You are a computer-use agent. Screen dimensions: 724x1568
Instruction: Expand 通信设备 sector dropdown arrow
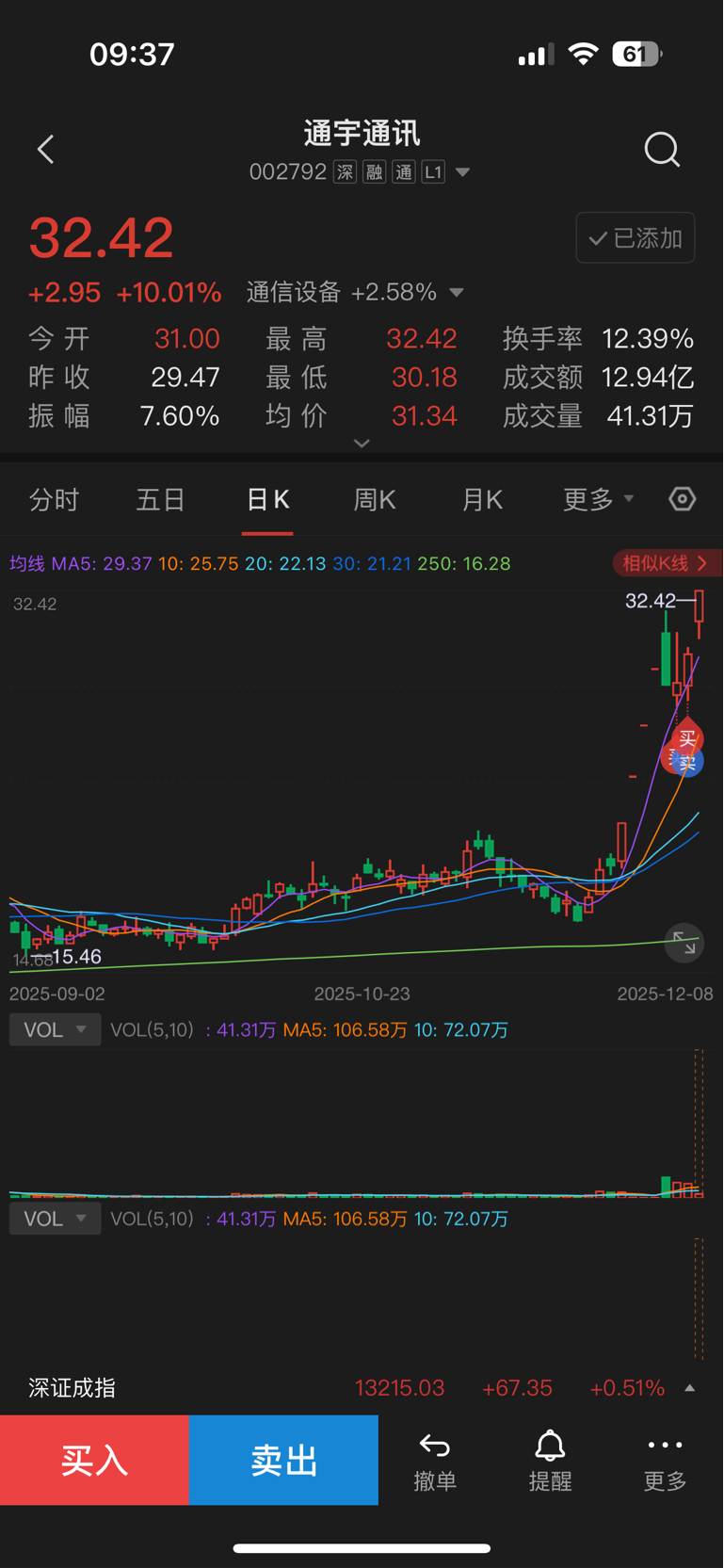pyautogui.click(x=457, y=293)
